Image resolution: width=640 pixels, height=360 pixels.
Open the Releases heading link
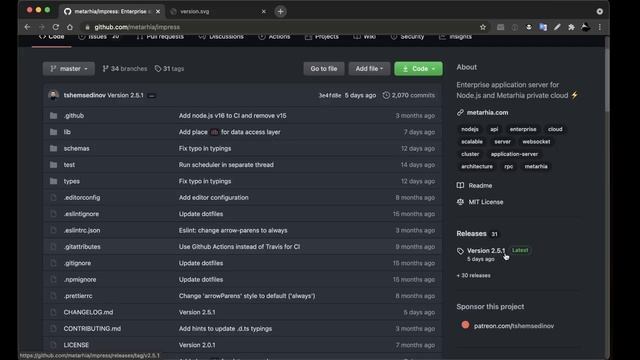(471, 233)
